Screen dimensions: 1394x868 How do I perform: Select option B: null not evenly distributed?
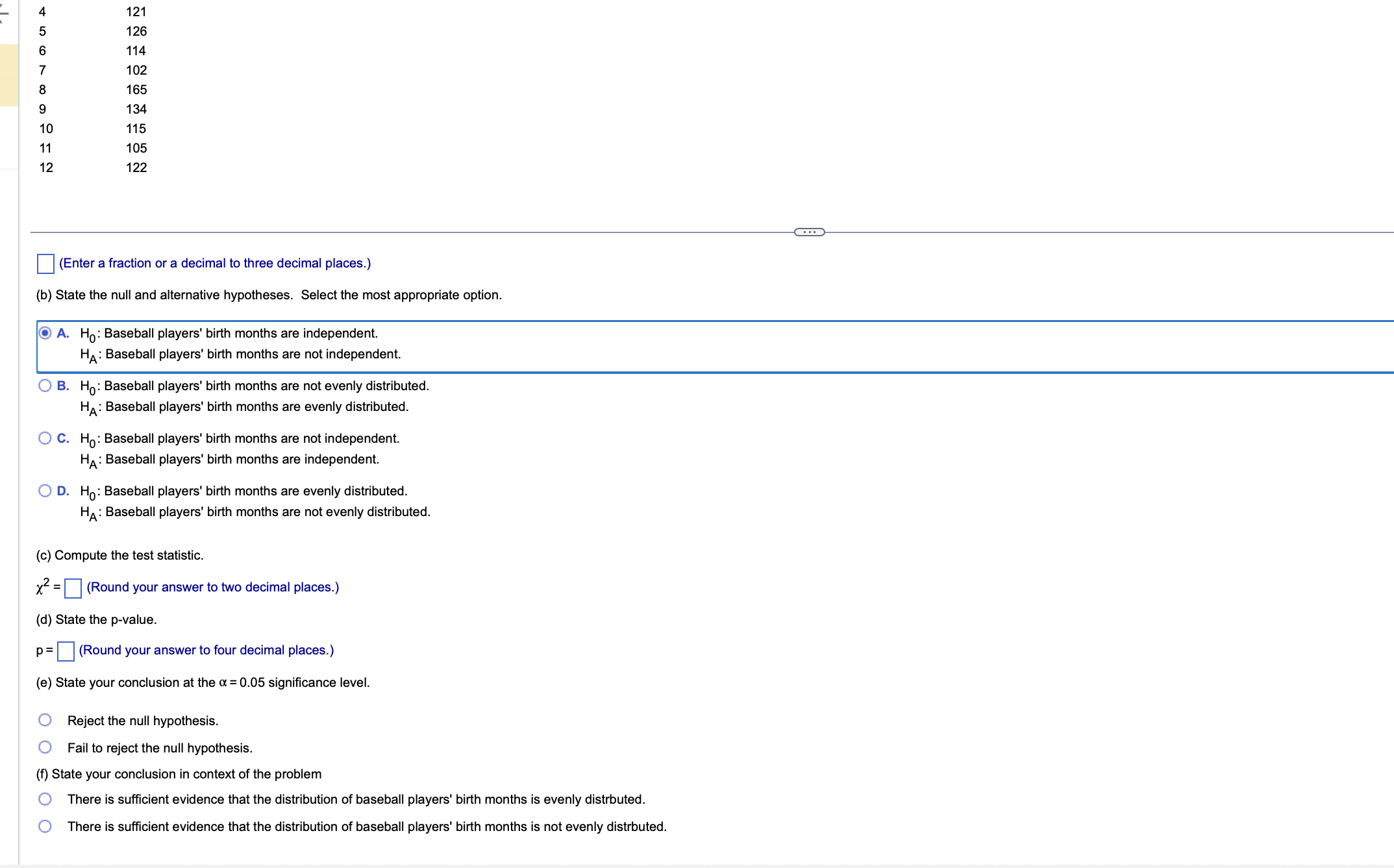tap(45, 386)
